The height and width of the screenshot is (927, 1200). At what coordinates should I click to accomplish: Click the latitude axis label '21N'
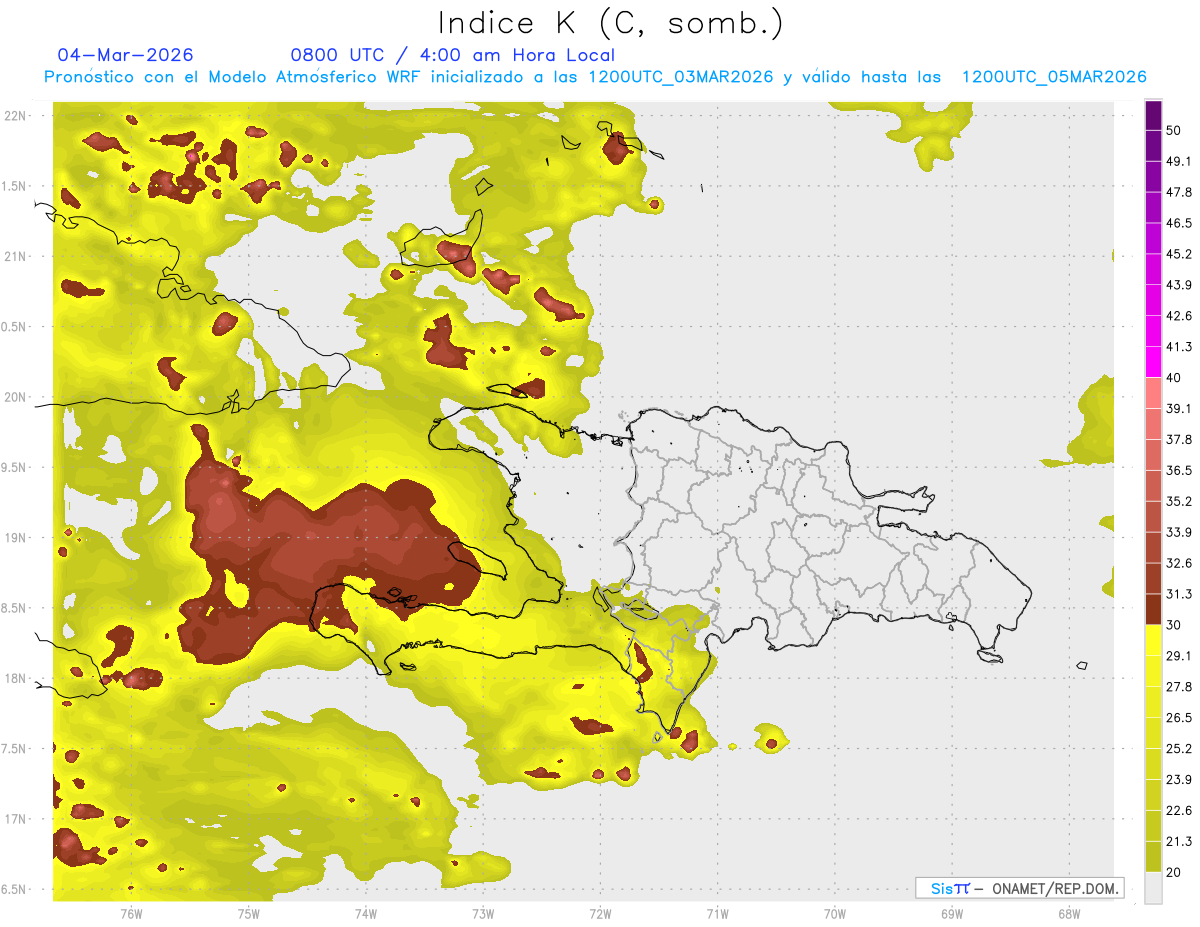tap(17, 257)
